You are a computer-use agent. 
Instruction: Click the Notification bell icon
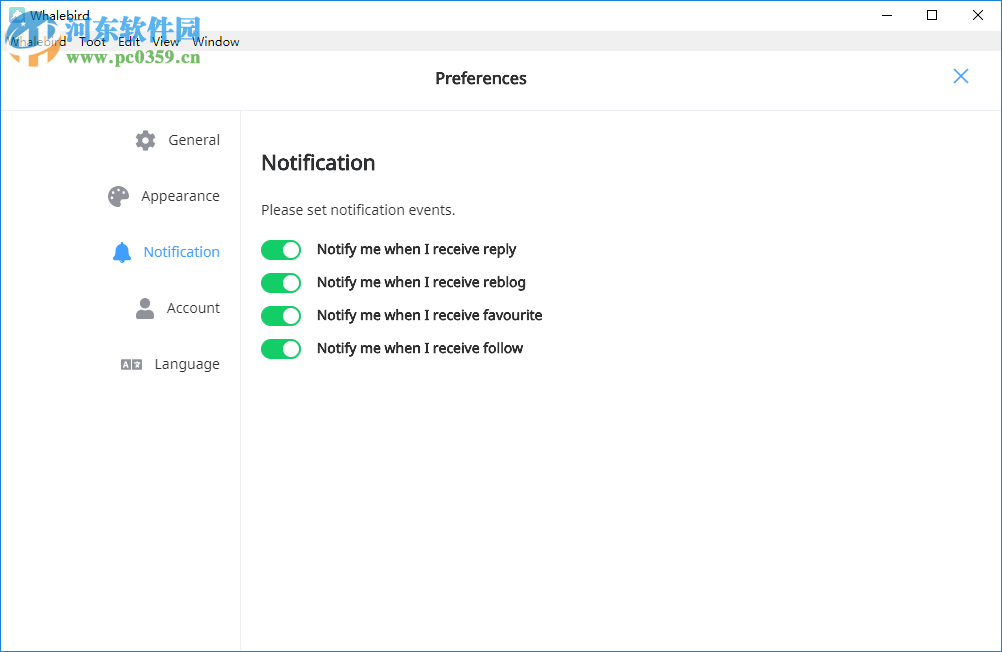(x=122, y=252)
